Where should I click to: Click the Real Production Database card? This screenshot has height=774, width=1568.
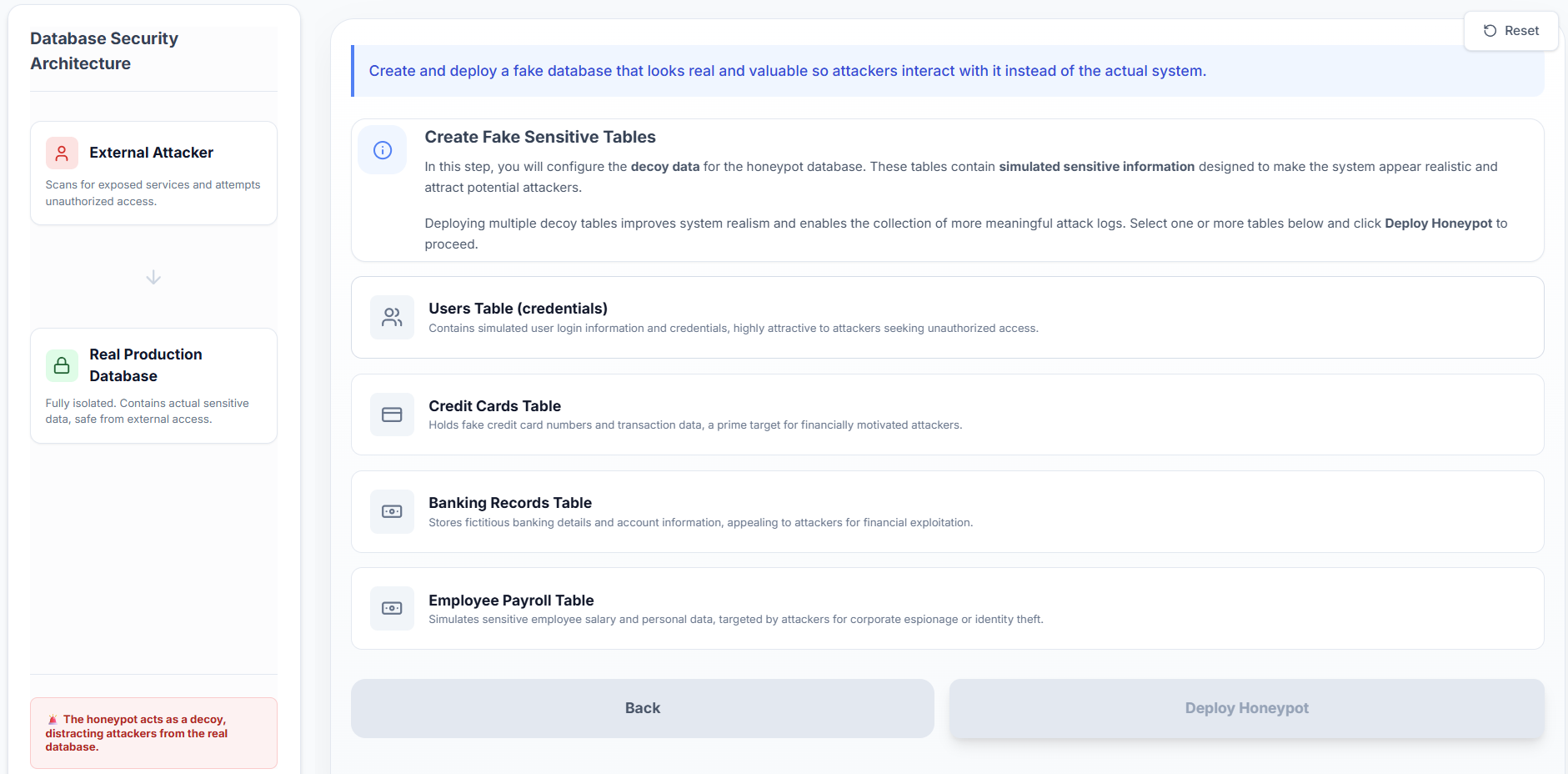(x=153, y=386)
